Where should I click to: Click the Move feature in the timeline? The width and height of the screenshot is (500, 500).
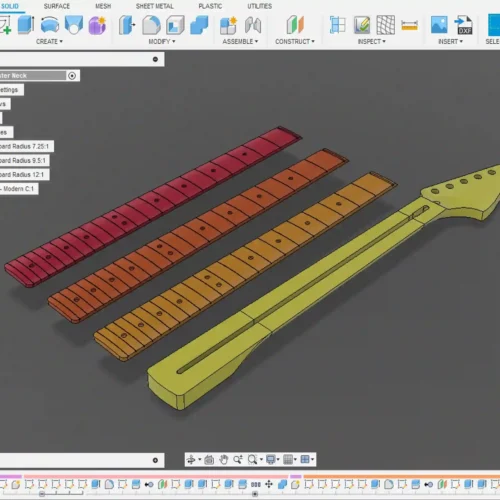click(x=269, y=484)
